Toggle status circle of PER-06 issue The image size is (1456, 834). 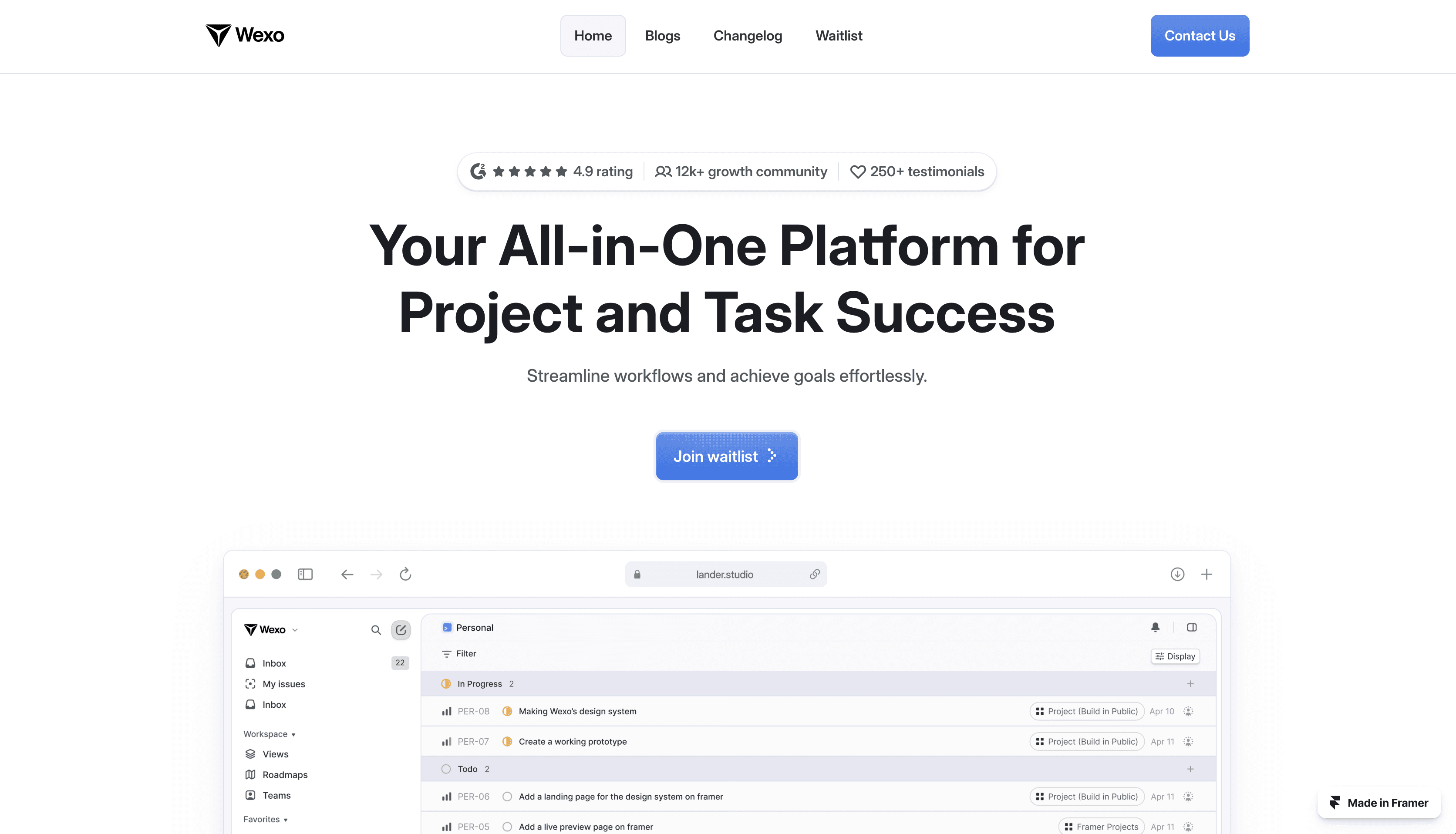pyautogui.click(x=507, y=796)
